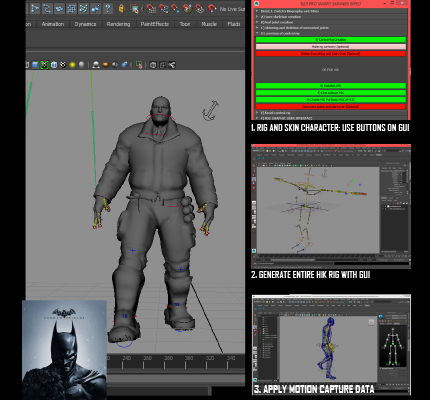Click the X-ray cube icon in viewport toolbar
The height and width of the screenshot is (400, 430).
[x=153, y=65]
